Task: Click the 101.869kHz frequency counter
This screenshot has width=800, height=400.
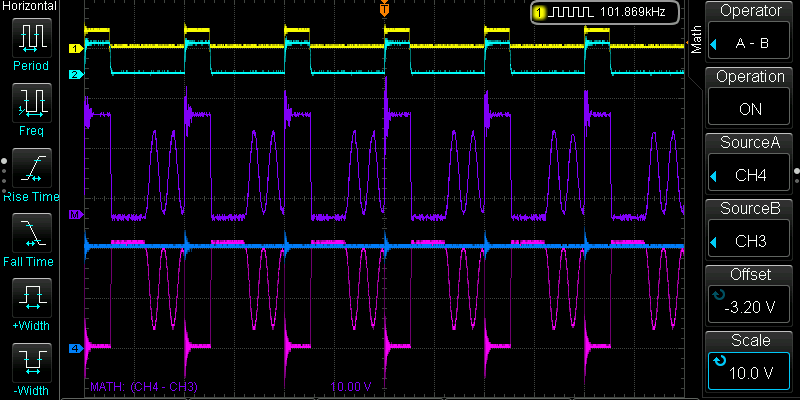Action: (605, 12)
